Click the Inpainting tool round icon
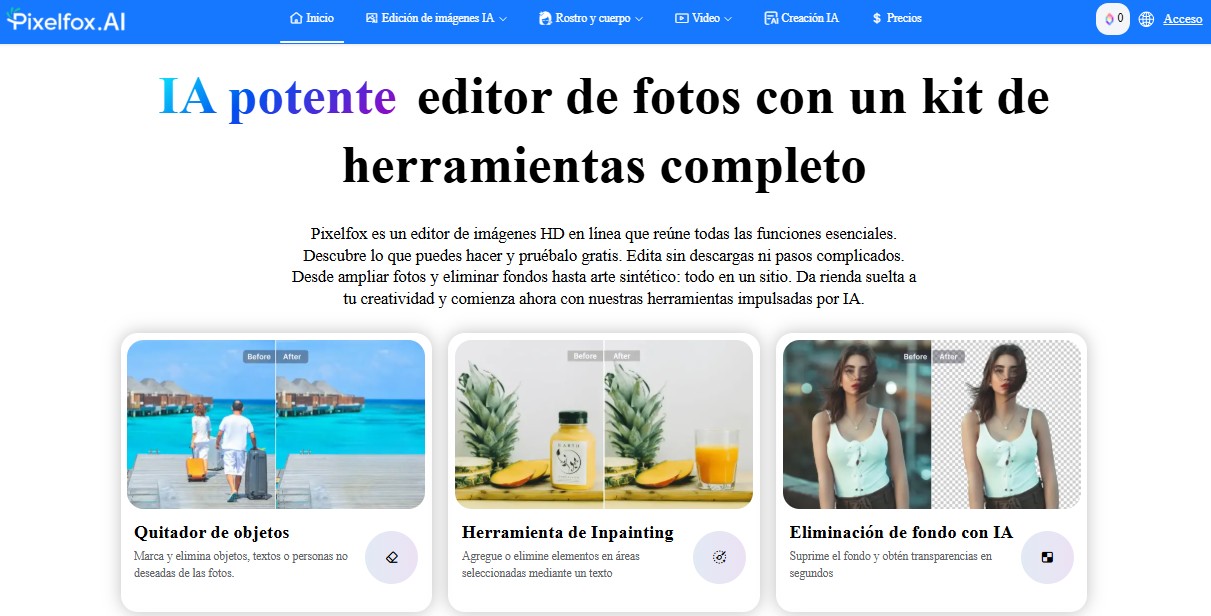This screenshot has width=1211, height=616. 719,557
